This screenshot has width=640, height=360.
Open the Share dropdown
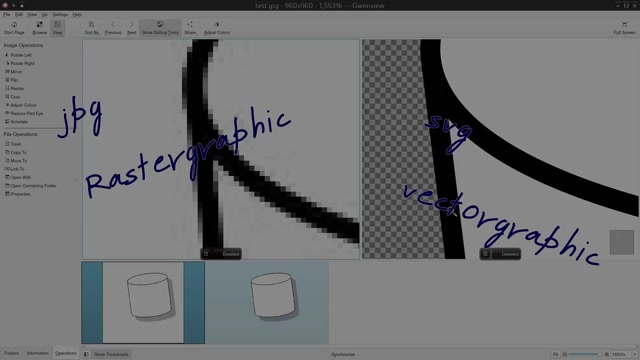(190, 28)
